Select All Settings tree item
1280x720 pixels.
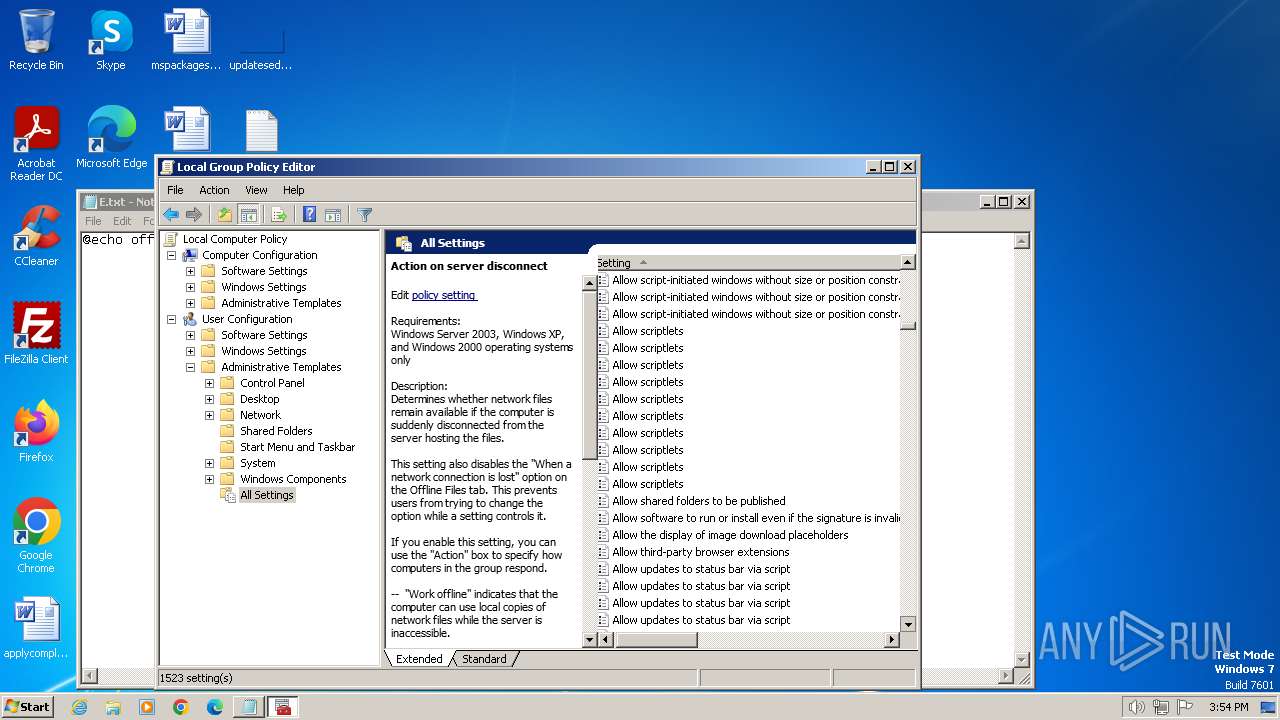click(x=267, y=495)
